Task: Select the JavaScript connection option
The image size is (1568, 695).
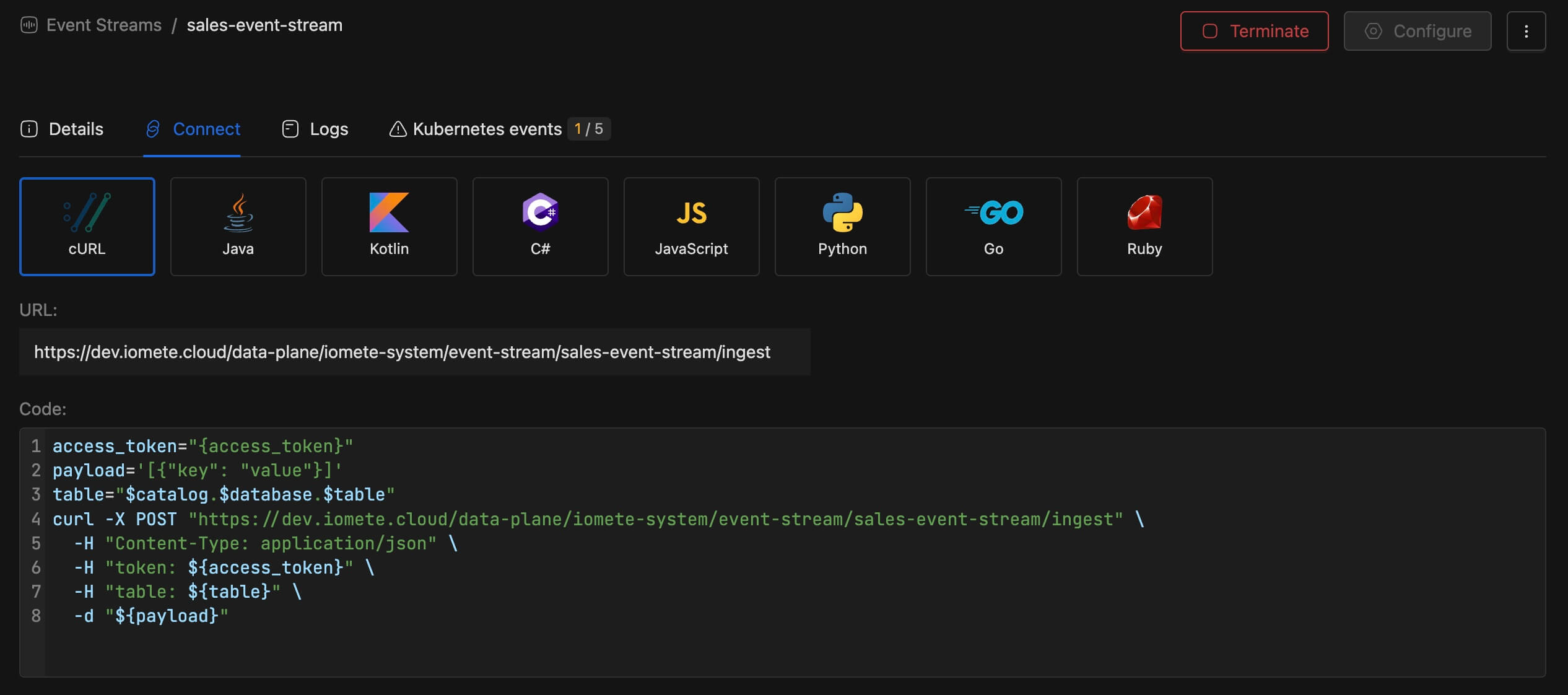Action: point(691,226)
